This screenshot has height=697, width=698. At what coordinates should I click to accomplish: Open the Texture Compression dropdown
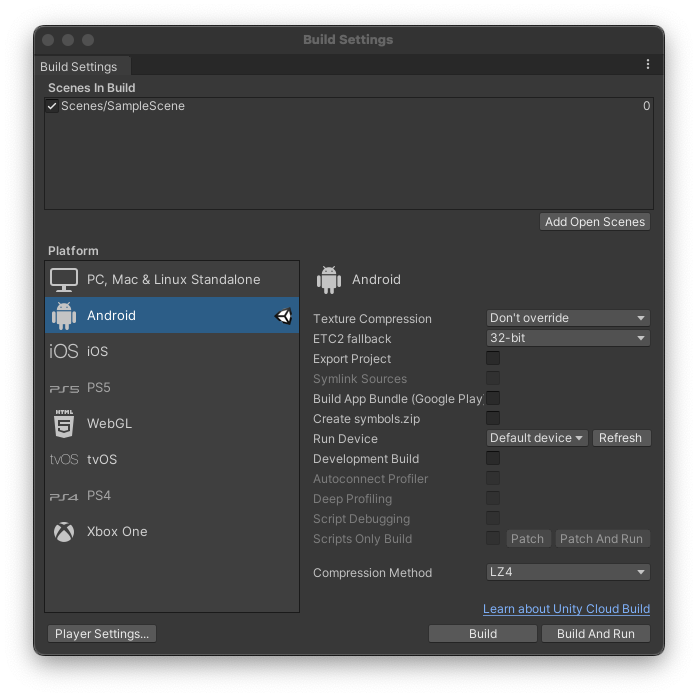point(568,318)
